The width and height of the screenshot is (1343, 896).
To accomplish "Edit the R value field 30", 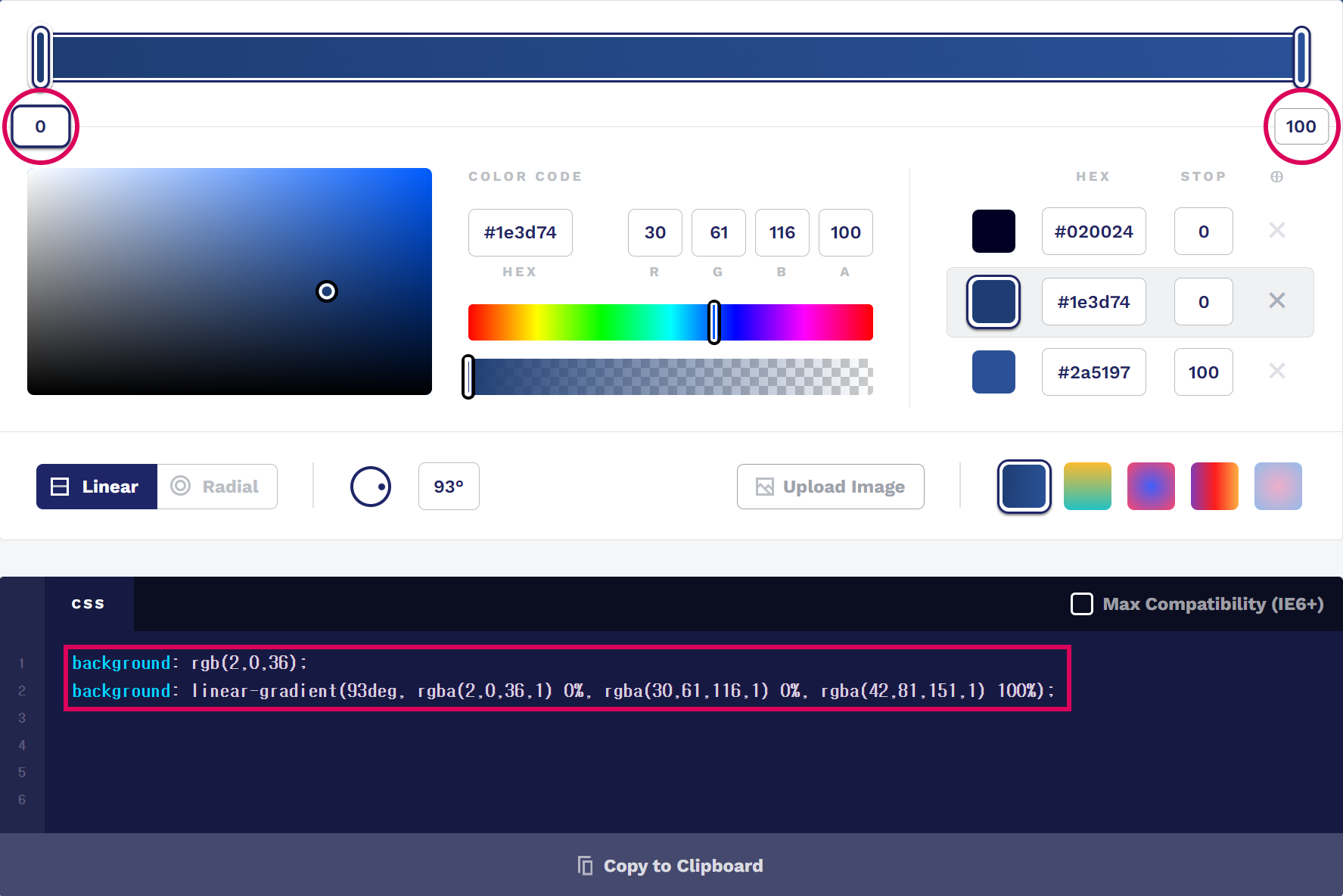I will click(655, 232).
